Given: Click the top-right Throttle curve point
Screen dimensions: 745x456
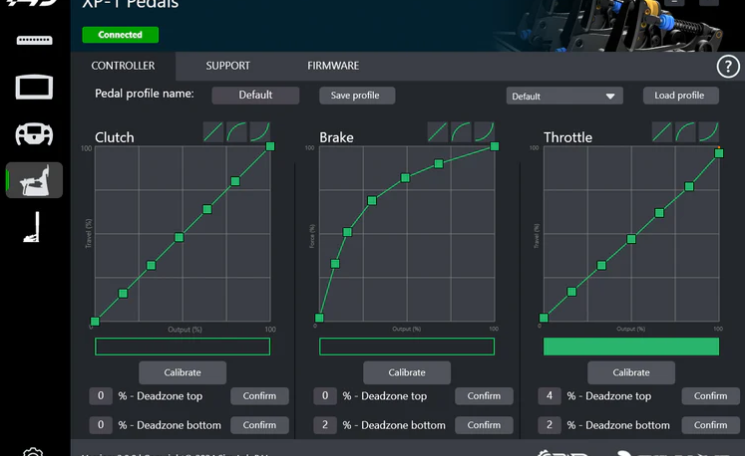Looking at the screenshot, I should (x=718, y=153).
